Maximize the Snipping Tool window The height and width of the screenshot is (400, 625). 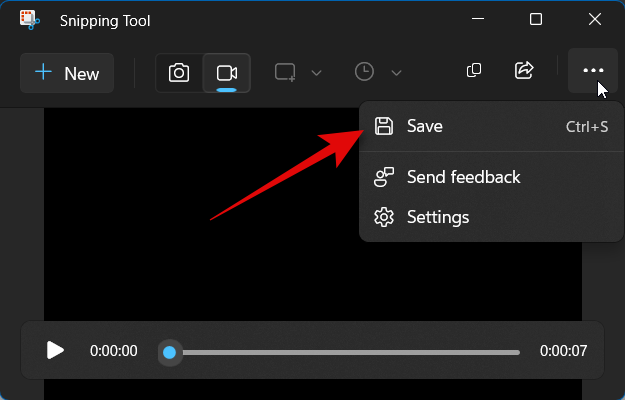point(535,20)
